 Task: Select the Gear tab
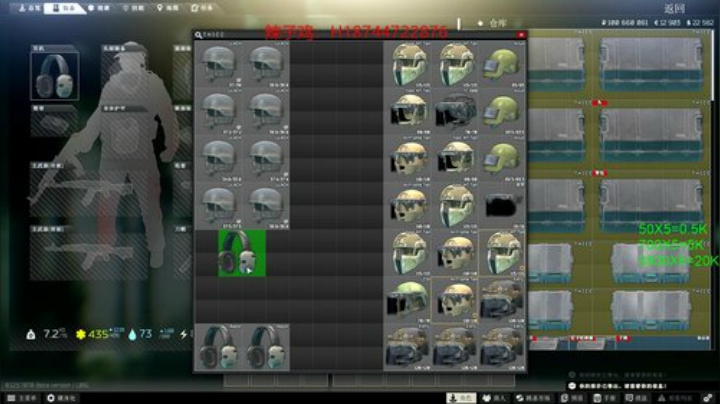pos(64,8)
